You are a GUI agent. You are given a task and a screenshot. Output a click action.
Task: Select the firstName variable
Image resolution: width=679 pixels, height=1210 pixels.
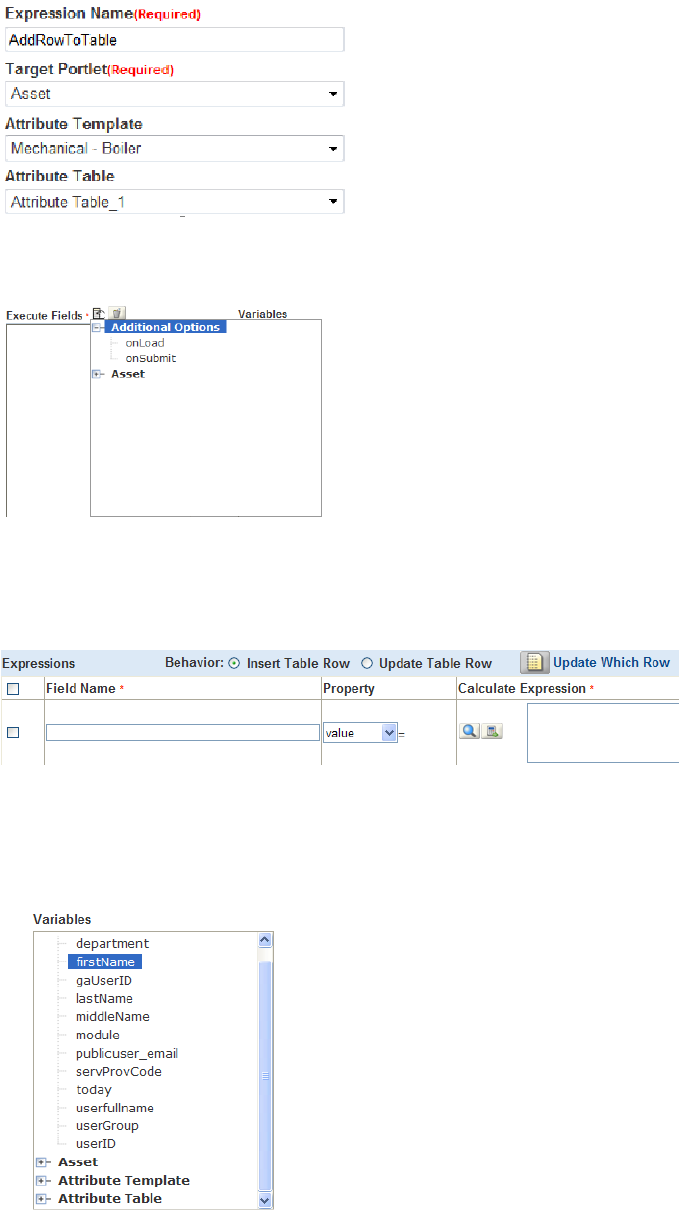[105, 962]
